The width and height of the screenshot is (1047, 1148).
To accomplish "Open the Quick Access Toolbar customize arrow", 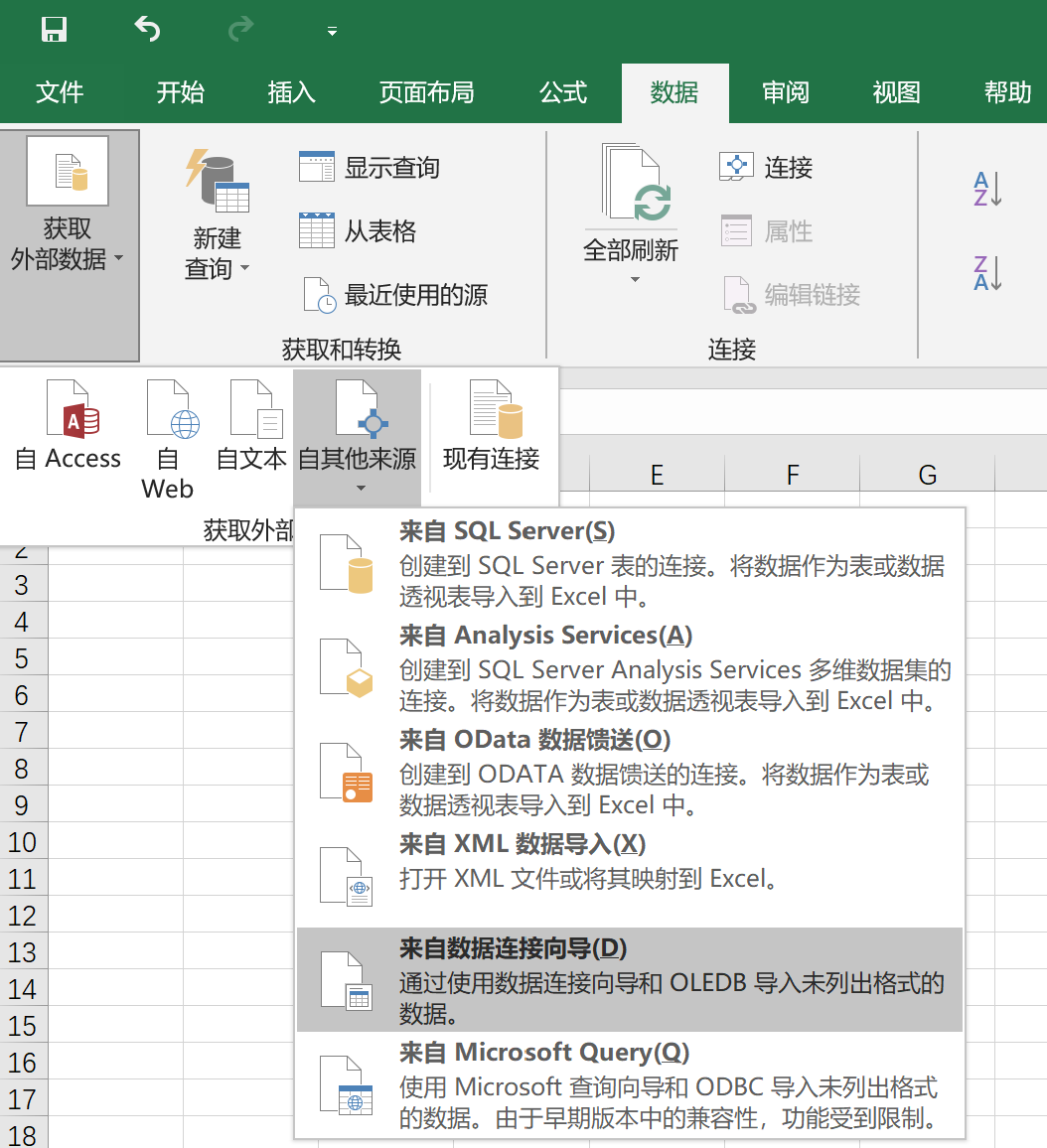I will 332,31.
